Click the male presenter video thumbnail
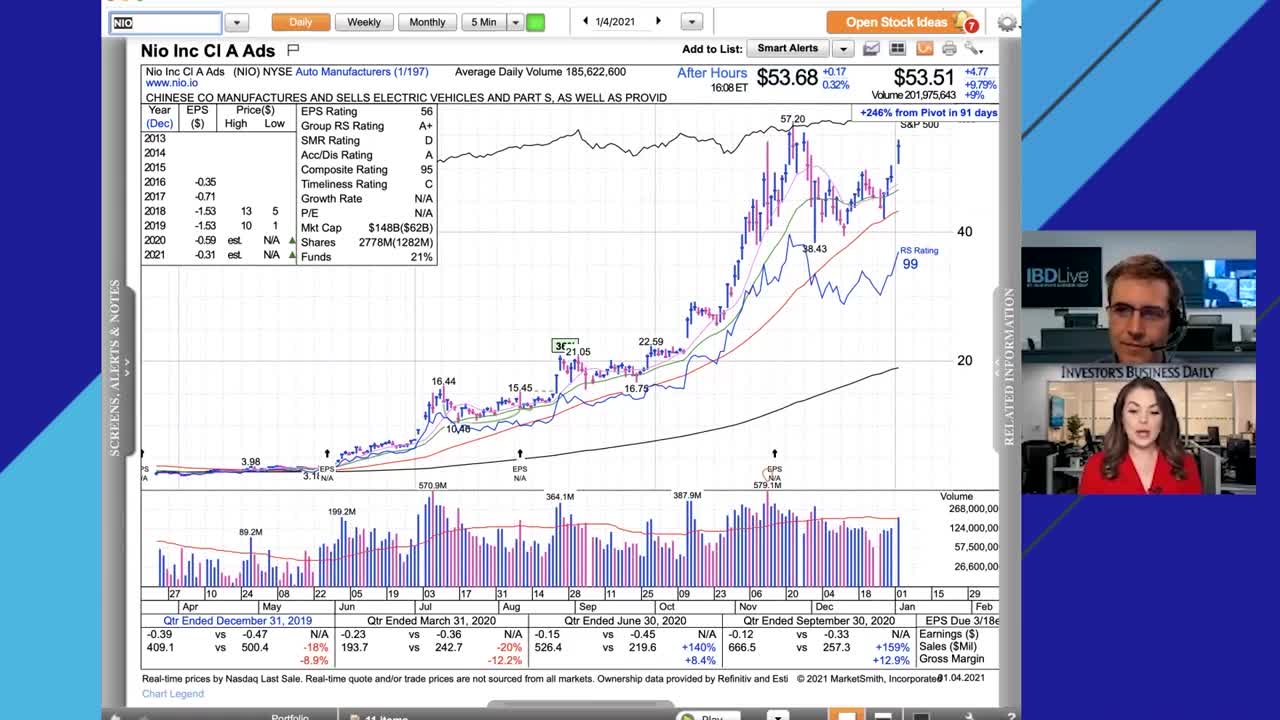The height and width of the screenshot is (720, 1280). 1138,297
